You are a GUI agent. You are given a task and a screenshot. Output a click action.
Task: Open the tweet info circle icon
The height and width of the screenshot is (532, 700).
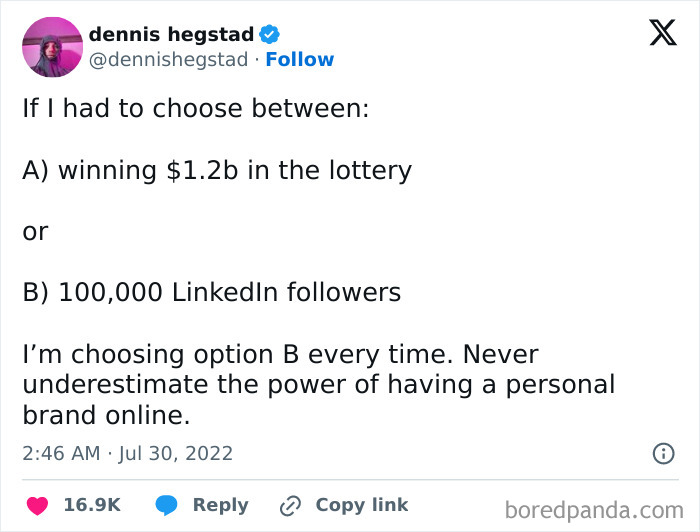point(664,453)
